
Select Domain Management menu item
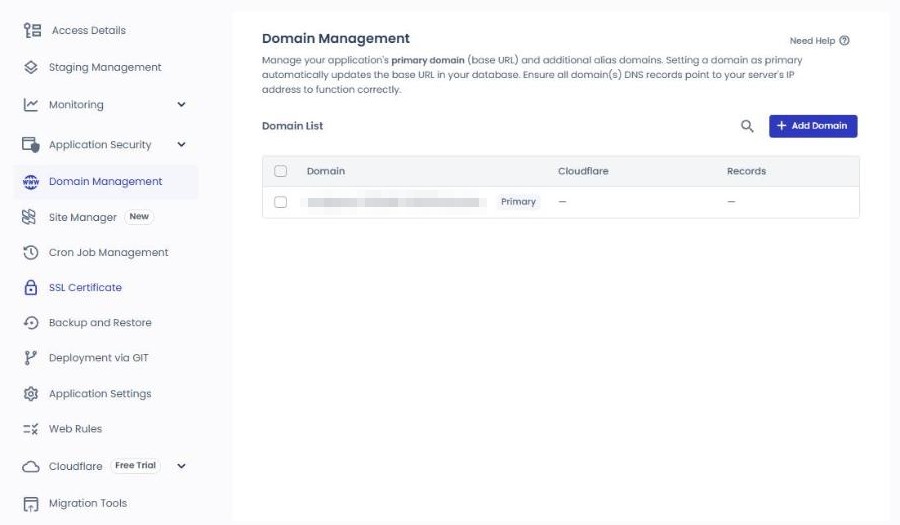[106, 181]
